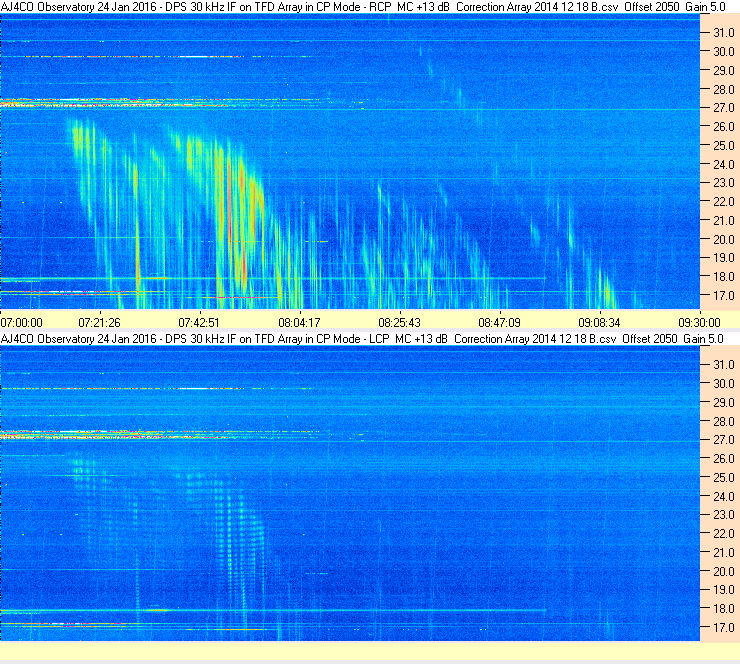Click 27.0 frequency label on LCP chart
The width and height of the screenshot is (740, 664).
[724, 440]
